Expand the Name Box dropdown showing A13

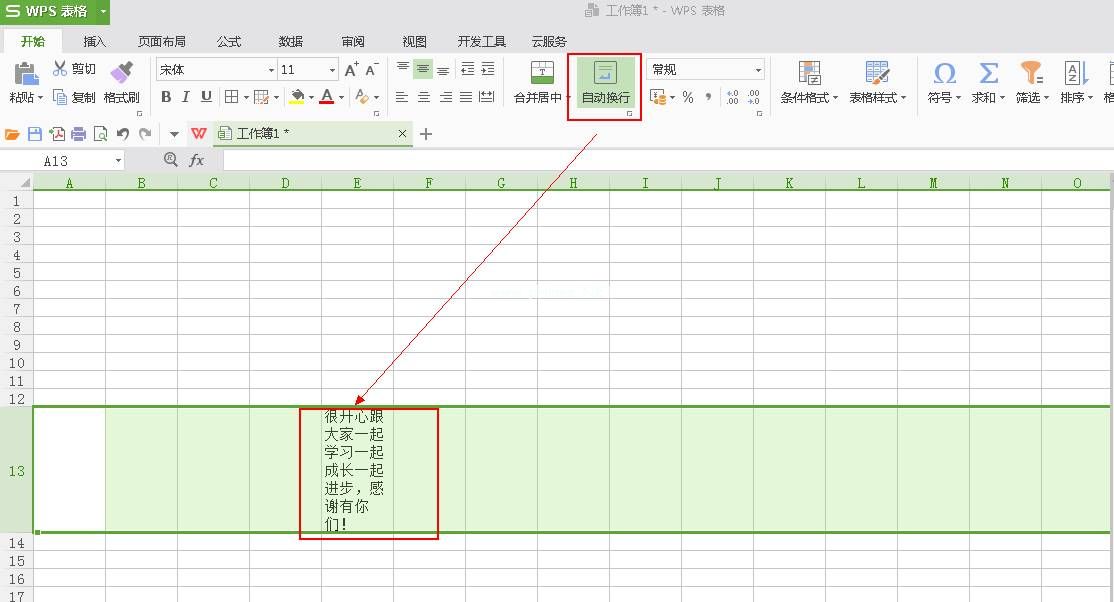click(118, 161)
